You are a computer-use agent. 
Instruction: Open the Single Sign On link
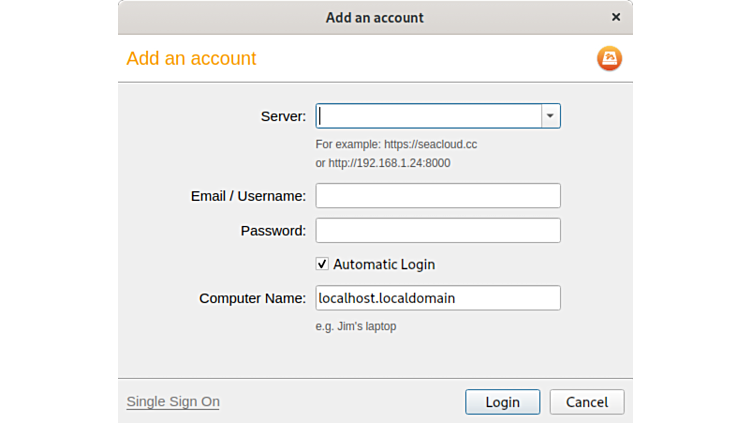click(173, 402)
